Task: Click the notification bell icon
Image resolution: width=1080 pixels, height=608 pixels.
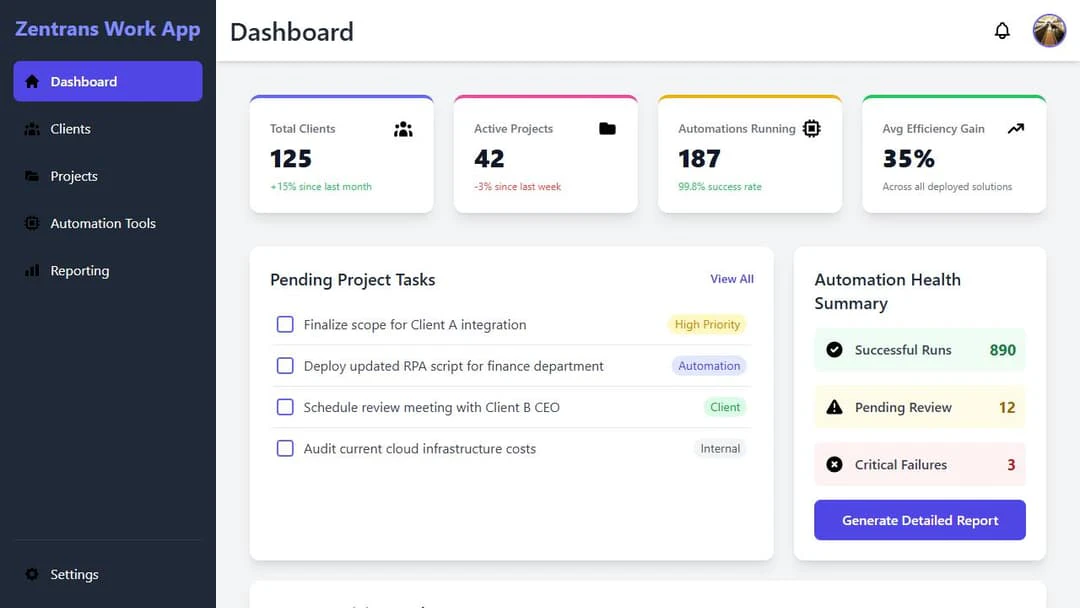Action: pyautogui.click(x=1002, y=31)
